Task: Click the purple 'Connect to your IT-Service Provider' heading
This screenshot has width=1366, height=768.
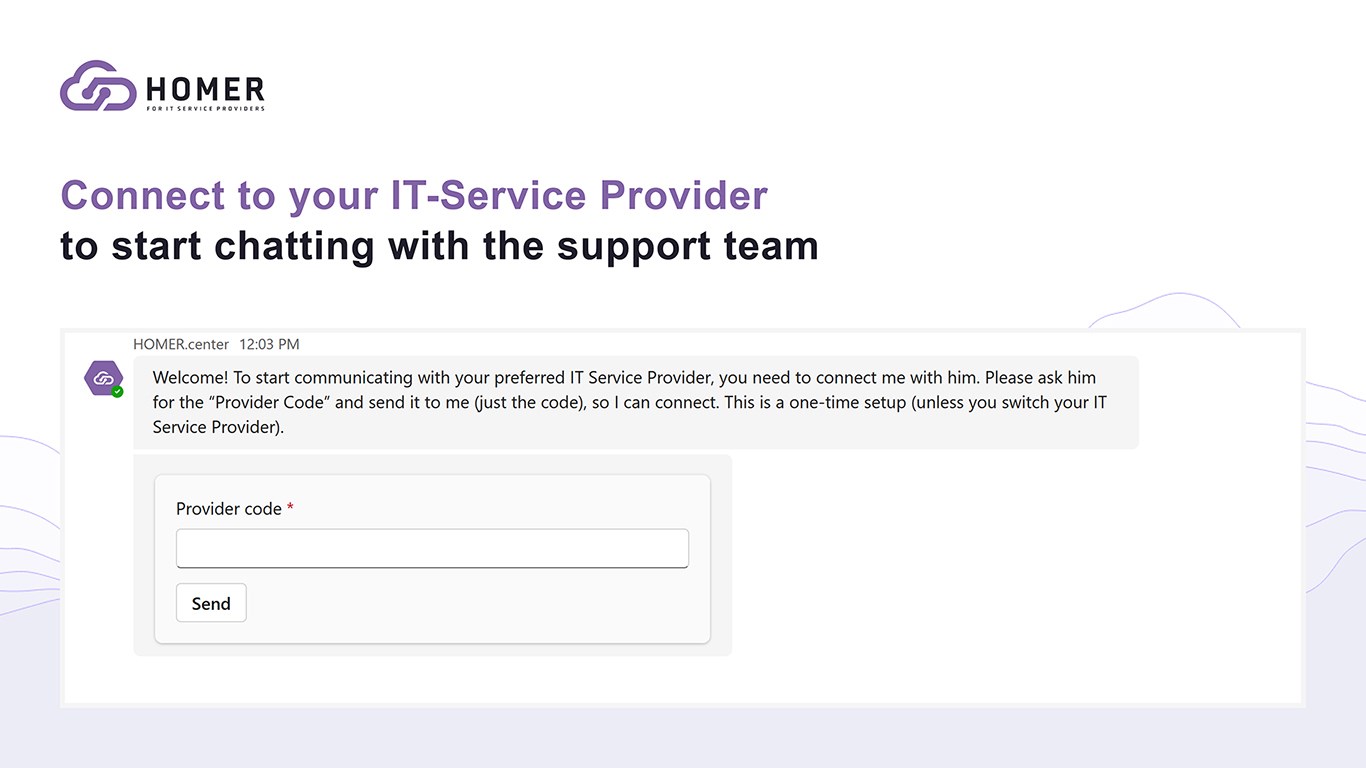Action: click(x=414, y=195)
